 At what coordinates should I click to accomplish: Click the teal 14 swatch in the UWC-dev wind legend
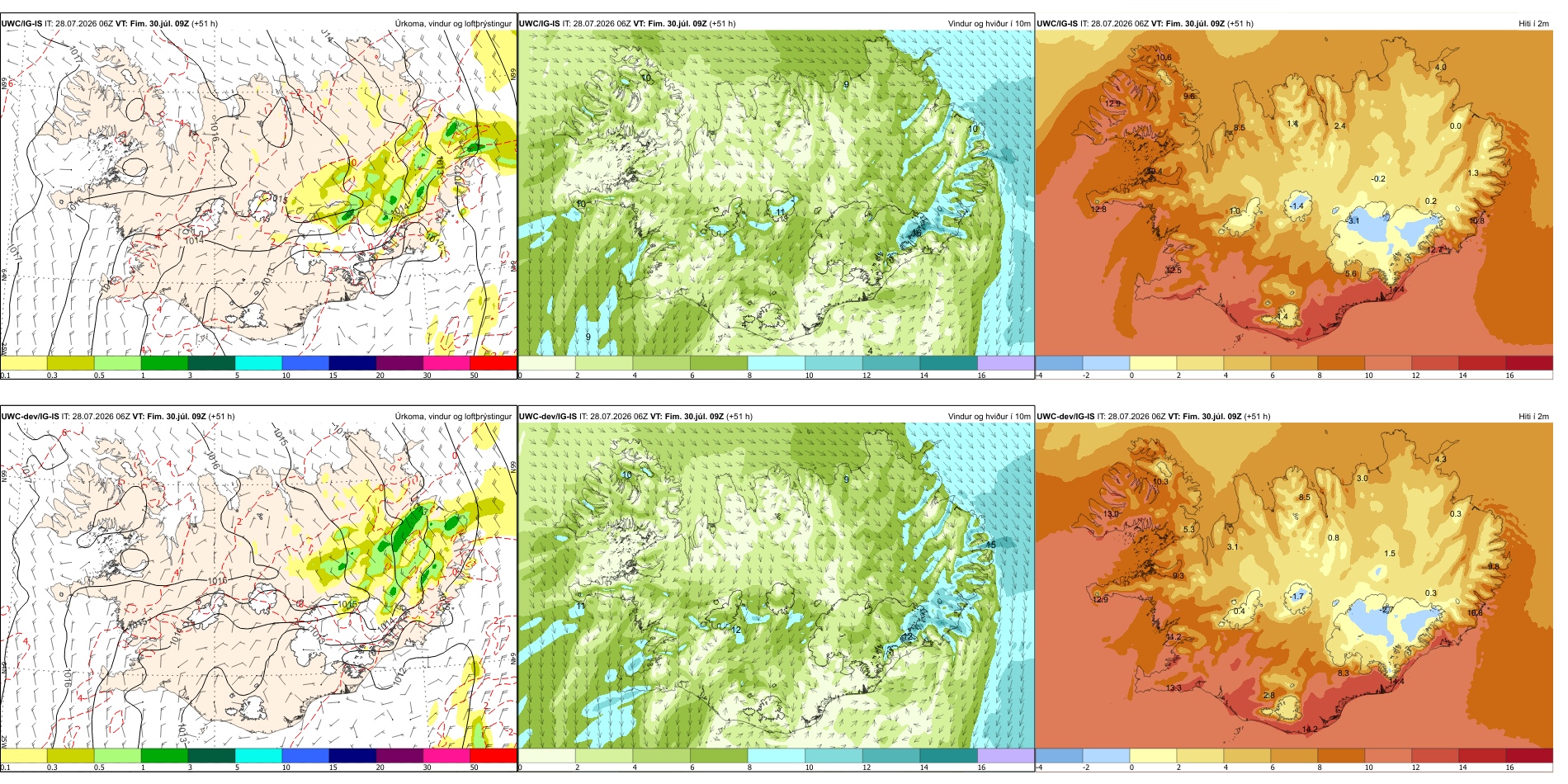tap(948, 756)
